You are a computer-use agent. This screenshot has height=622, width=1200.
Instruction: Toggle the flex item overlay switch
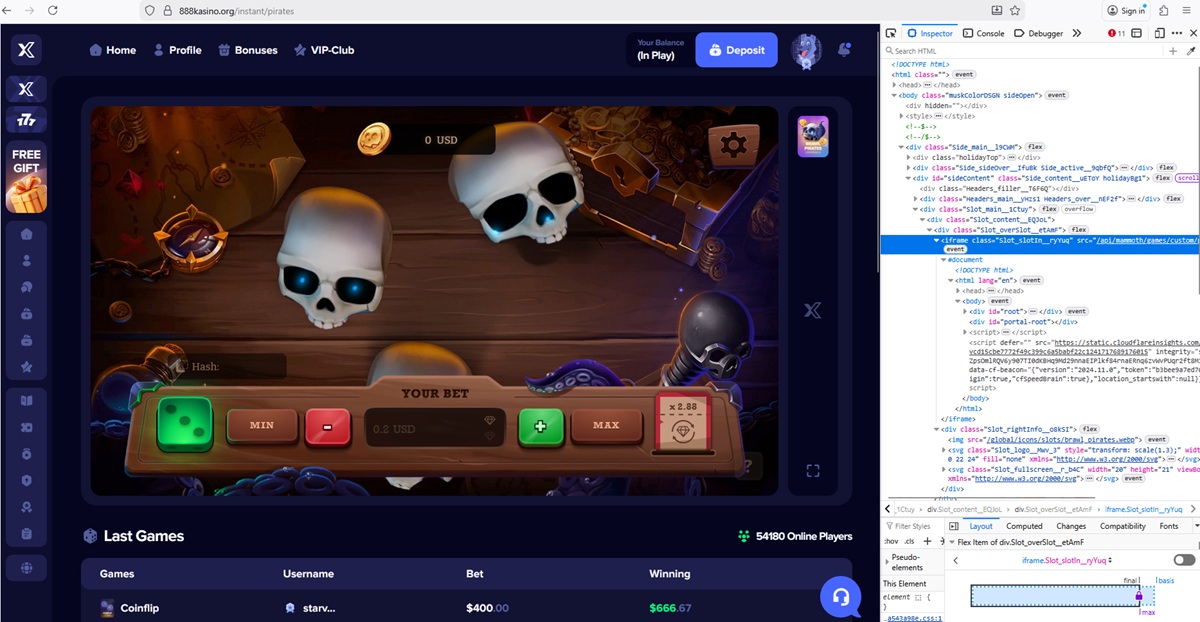pyautogui.click(x=1184, y=560)
